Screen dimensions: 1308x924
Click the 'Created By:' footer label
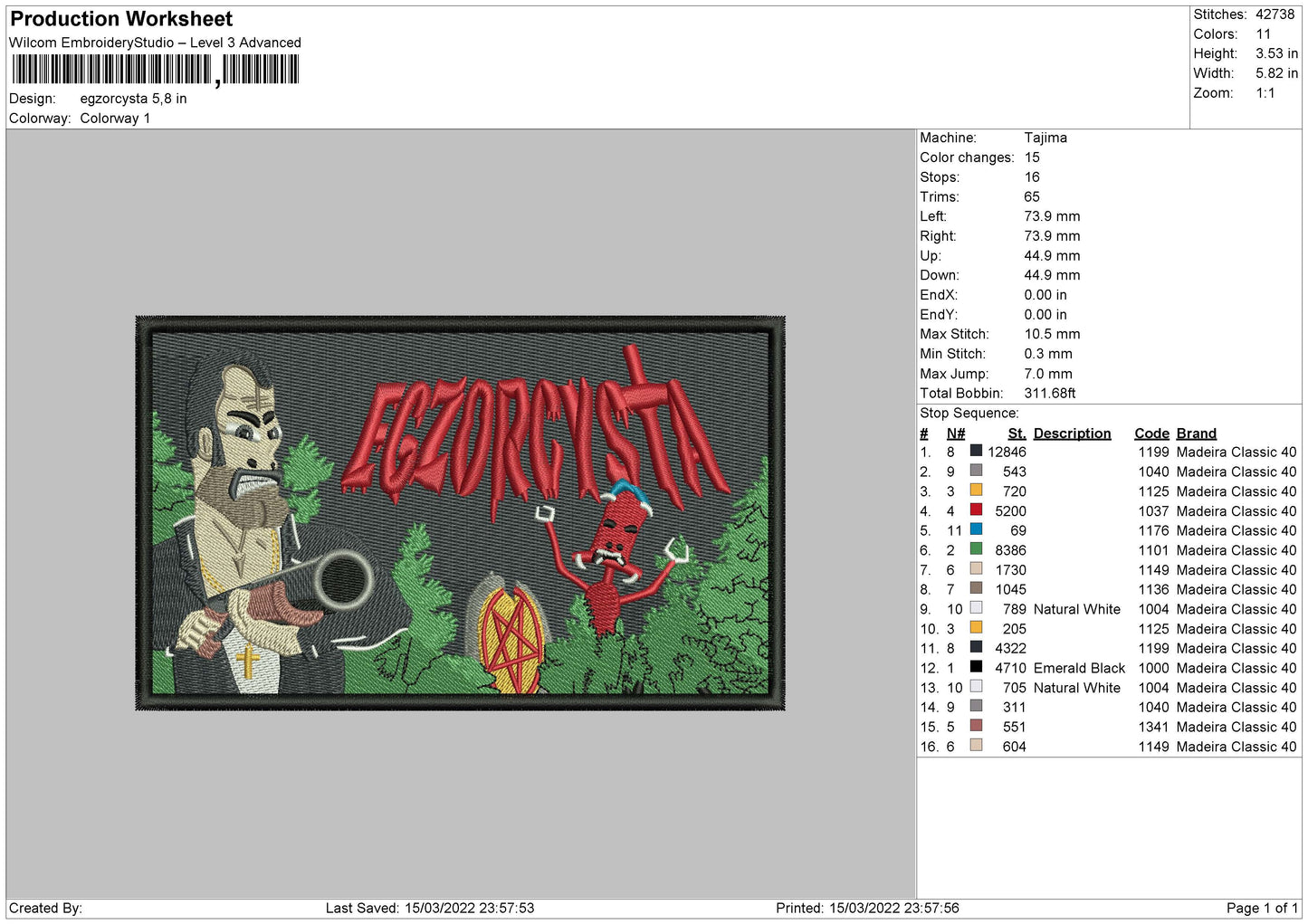[45, 908]
